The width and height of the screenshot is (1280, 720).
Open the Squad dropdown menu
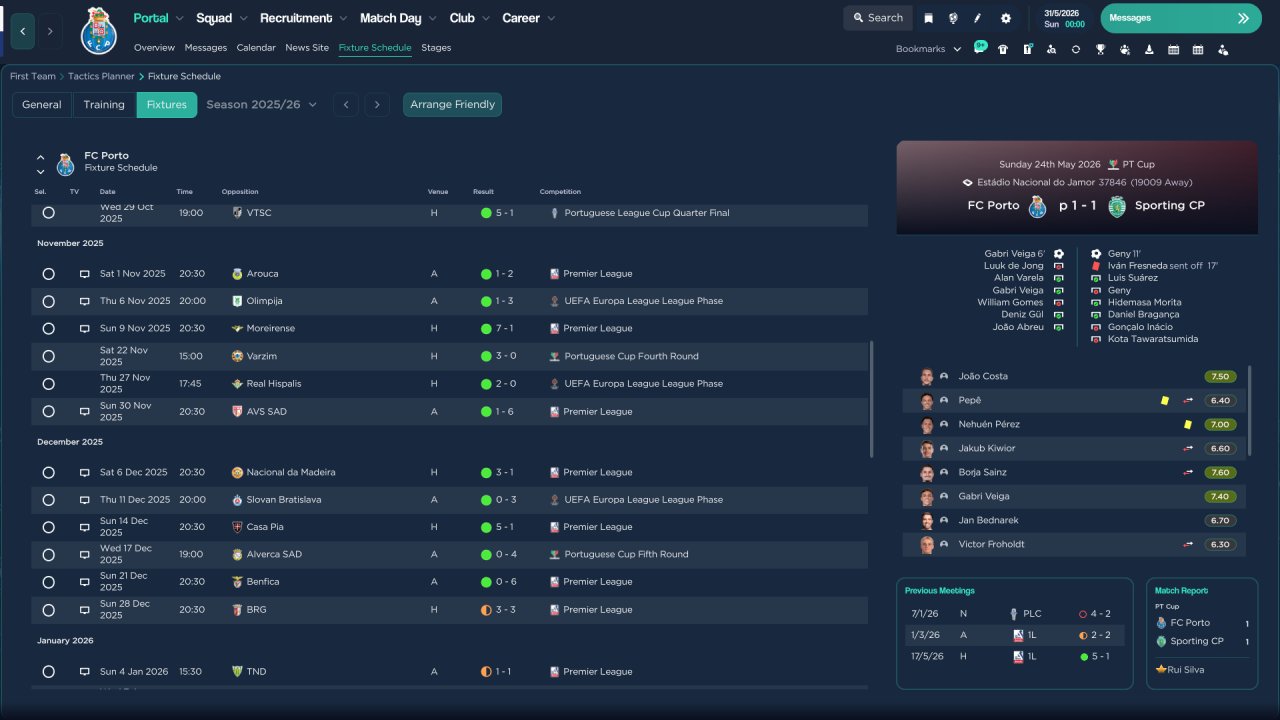click(x=221, y=18)
